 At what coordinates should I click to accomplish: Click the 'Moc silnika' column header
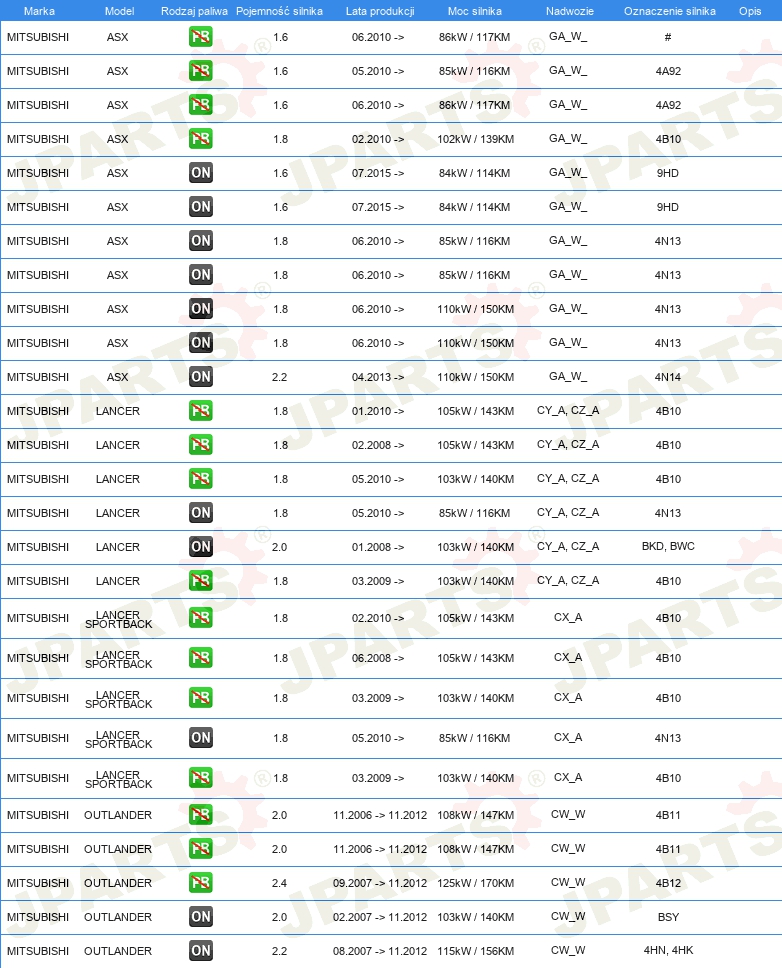(475, 11)
